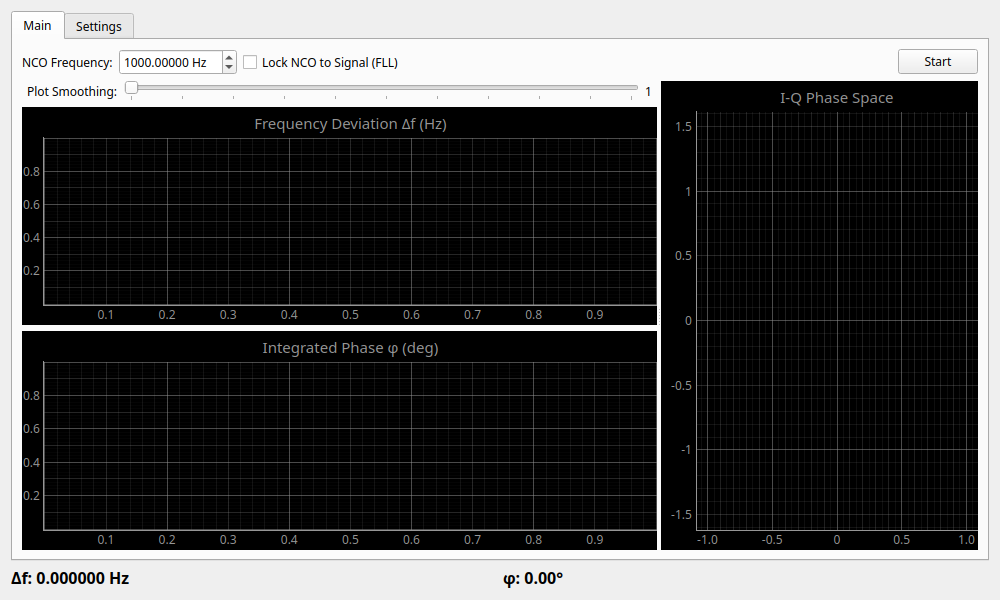Switch to the Settings tab

[x=98, y=26]
